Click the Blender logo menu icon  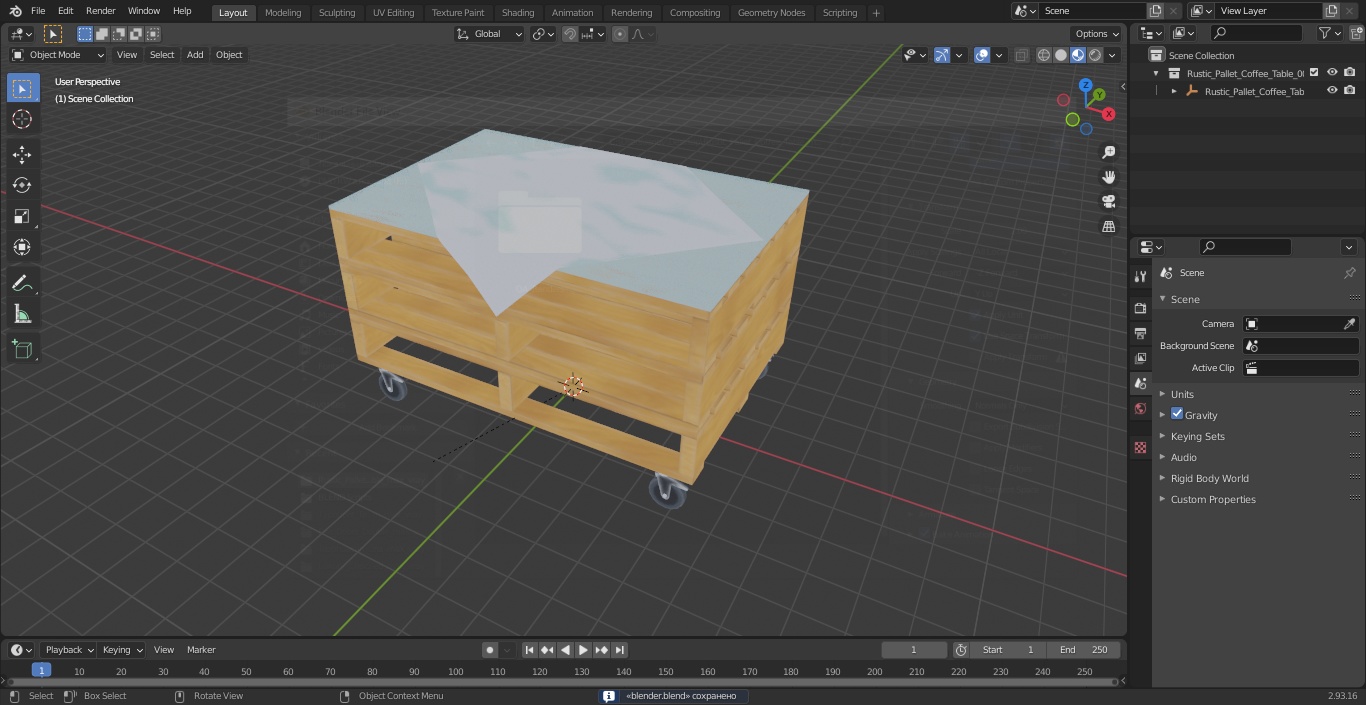15,11
